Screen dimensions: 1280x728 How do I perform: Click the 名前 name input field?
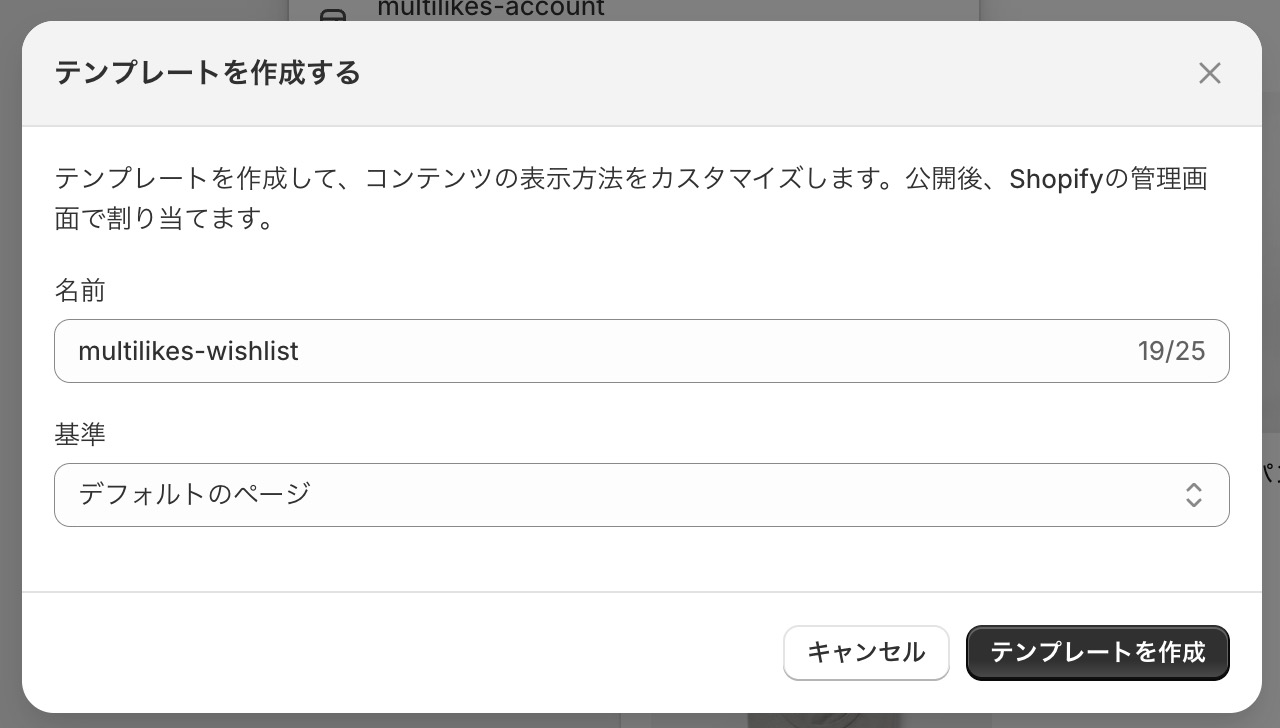click(x=640, y=351)
